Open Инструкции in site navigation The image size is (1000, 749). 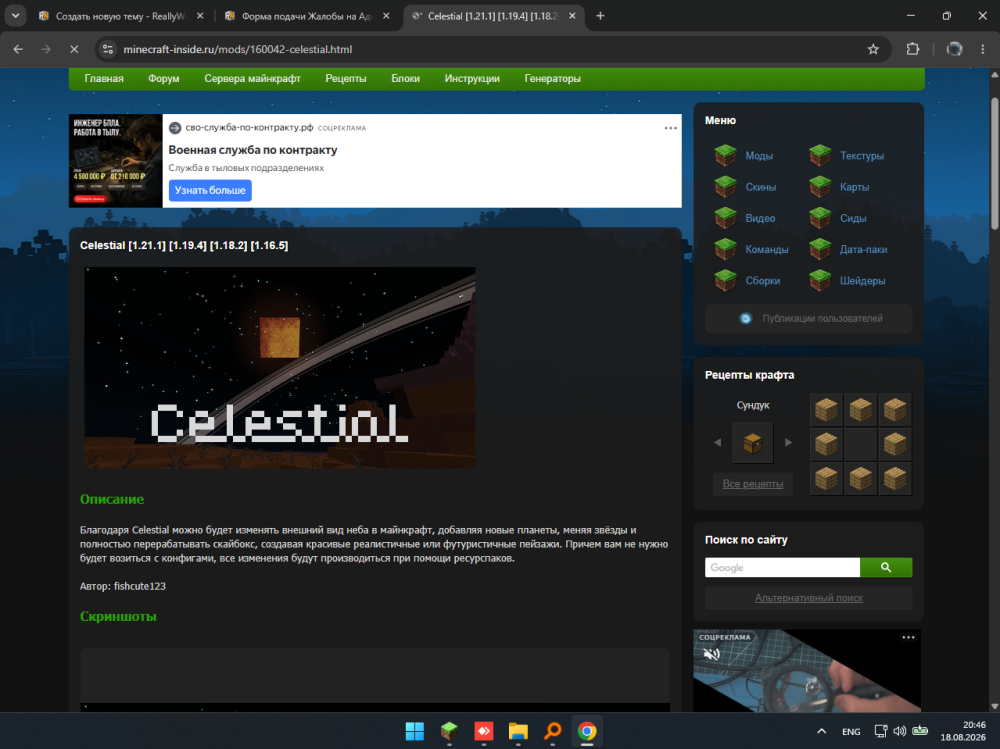coord(472,78)
